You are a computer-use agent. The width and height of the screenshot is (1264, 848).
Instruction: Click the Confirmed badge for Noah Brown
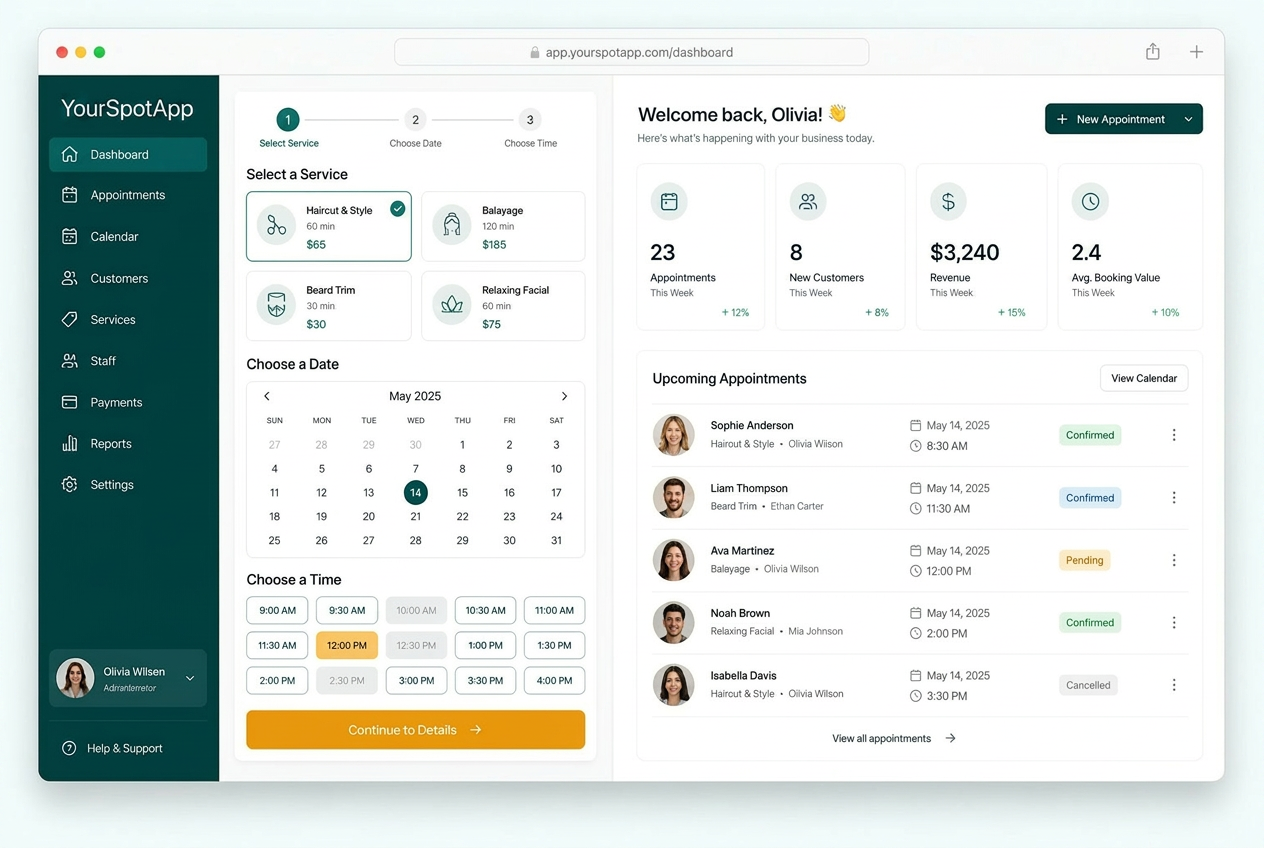click(1089, 622)
